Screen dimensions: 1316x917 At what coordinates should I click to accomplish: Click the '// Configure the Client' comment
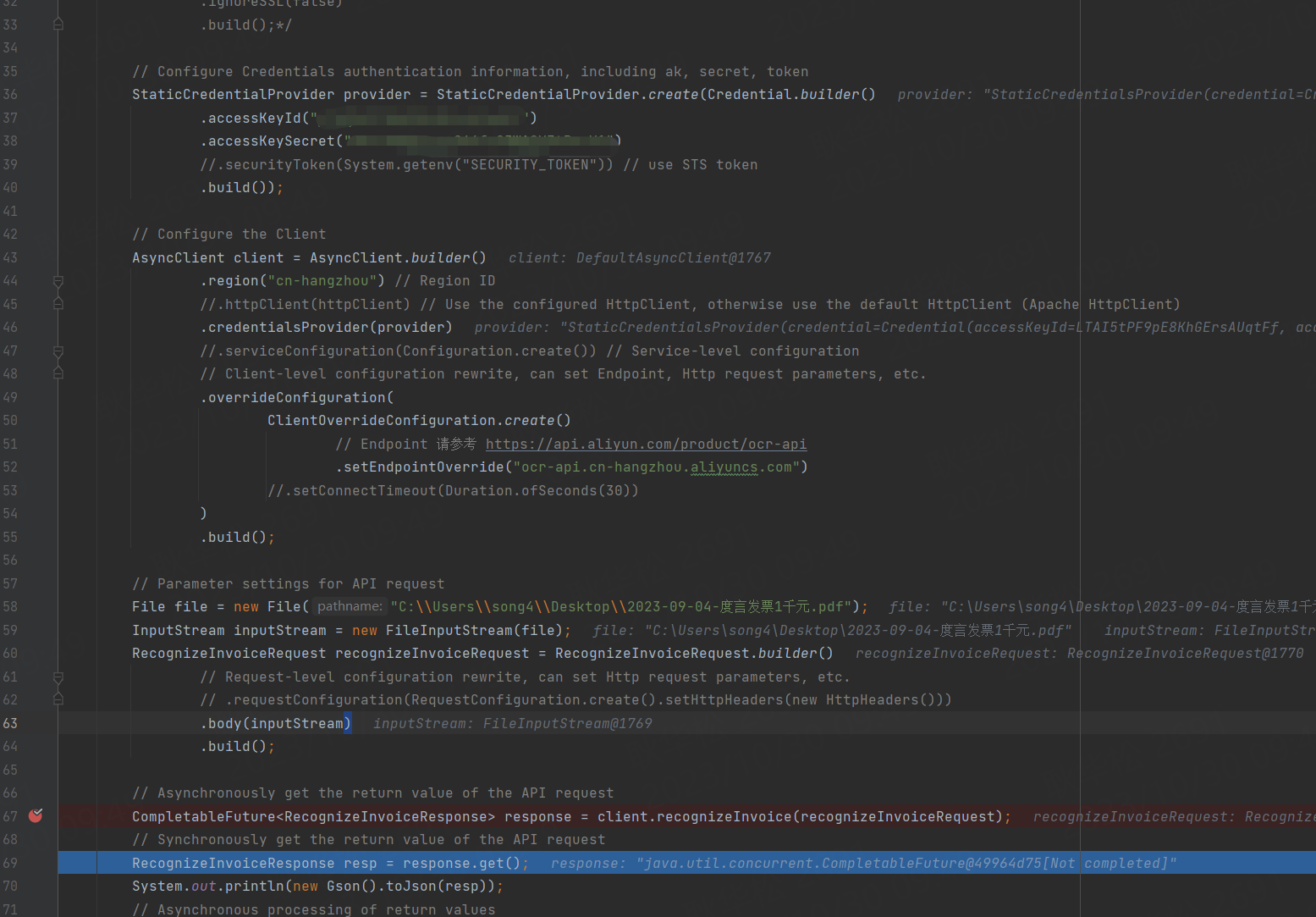tap(229, 234)
